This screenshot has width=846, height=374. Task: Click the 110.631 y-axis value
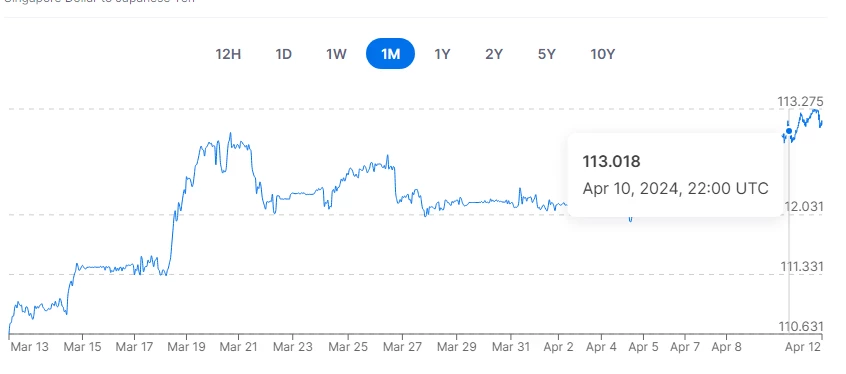pyautogui.click(x=801, y=327)
